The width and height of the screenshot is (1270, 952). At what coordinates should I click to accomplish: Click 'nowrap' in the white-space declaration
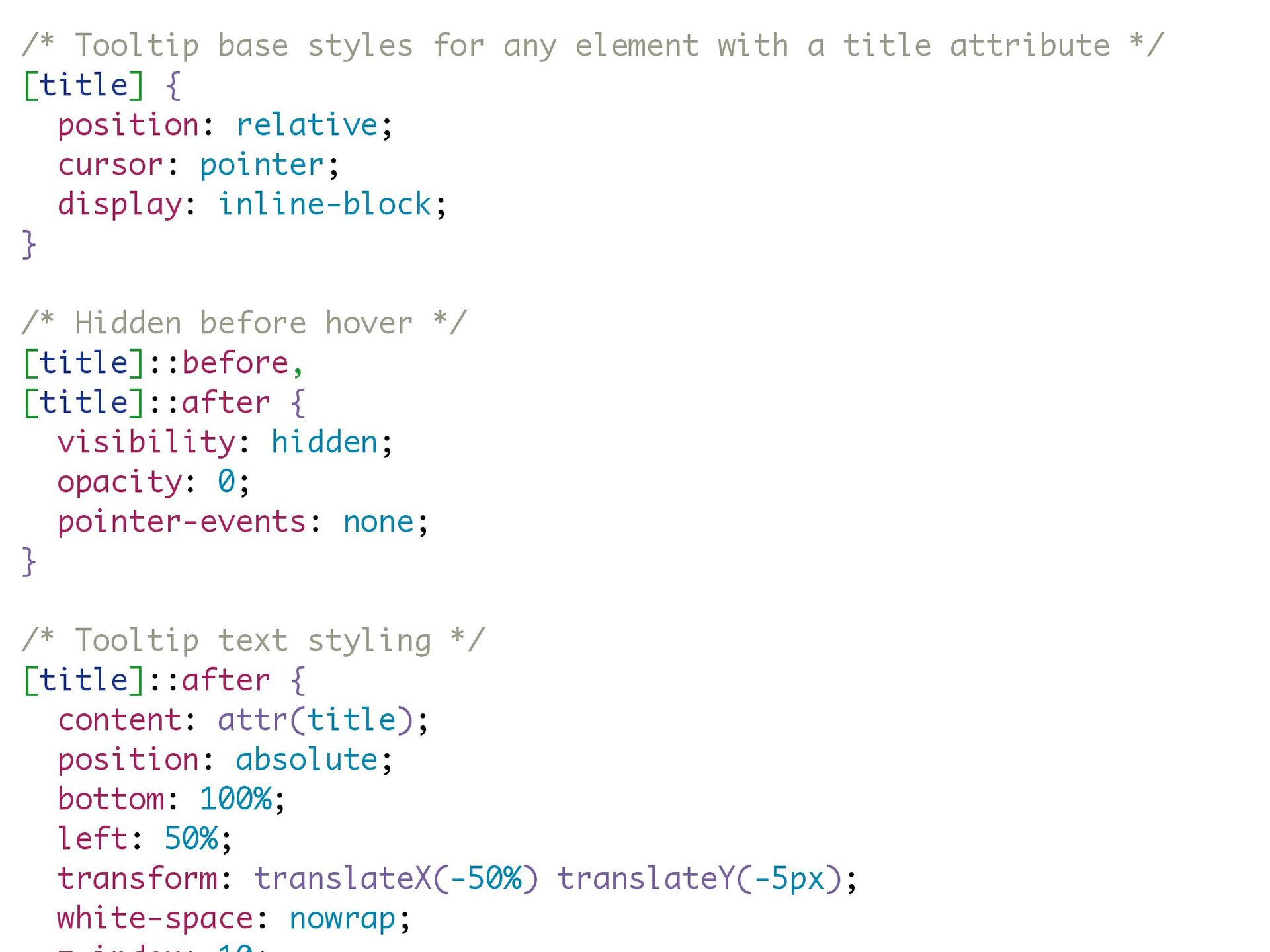343,919
